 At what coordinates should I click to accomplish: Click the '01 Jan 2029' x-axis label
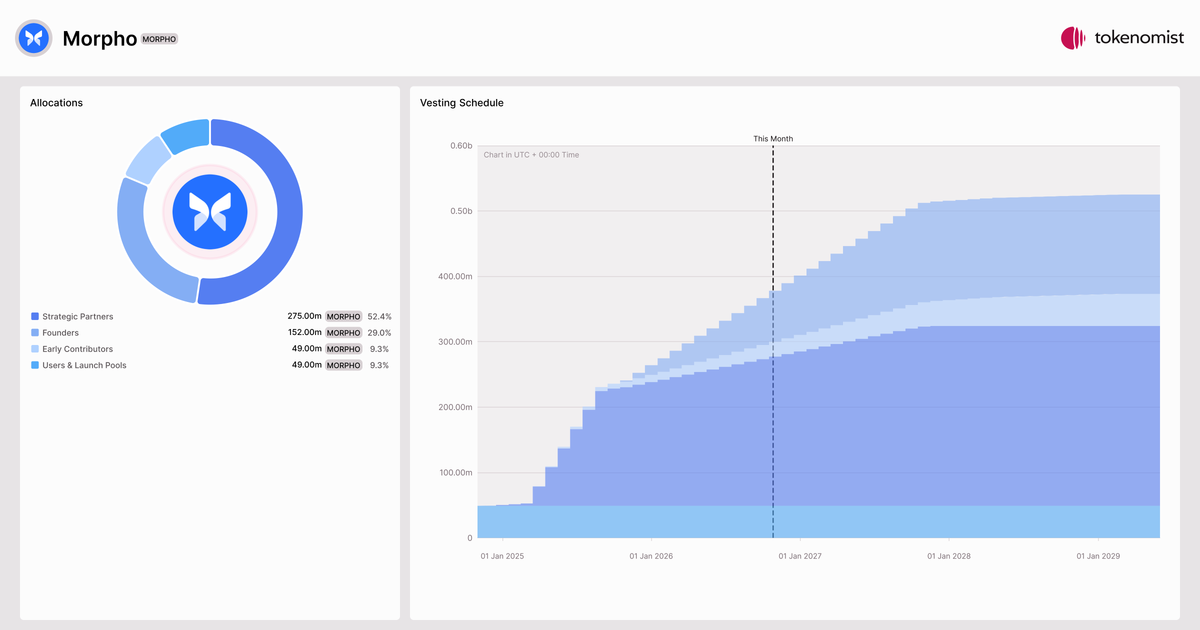[x=1097, y=556]
